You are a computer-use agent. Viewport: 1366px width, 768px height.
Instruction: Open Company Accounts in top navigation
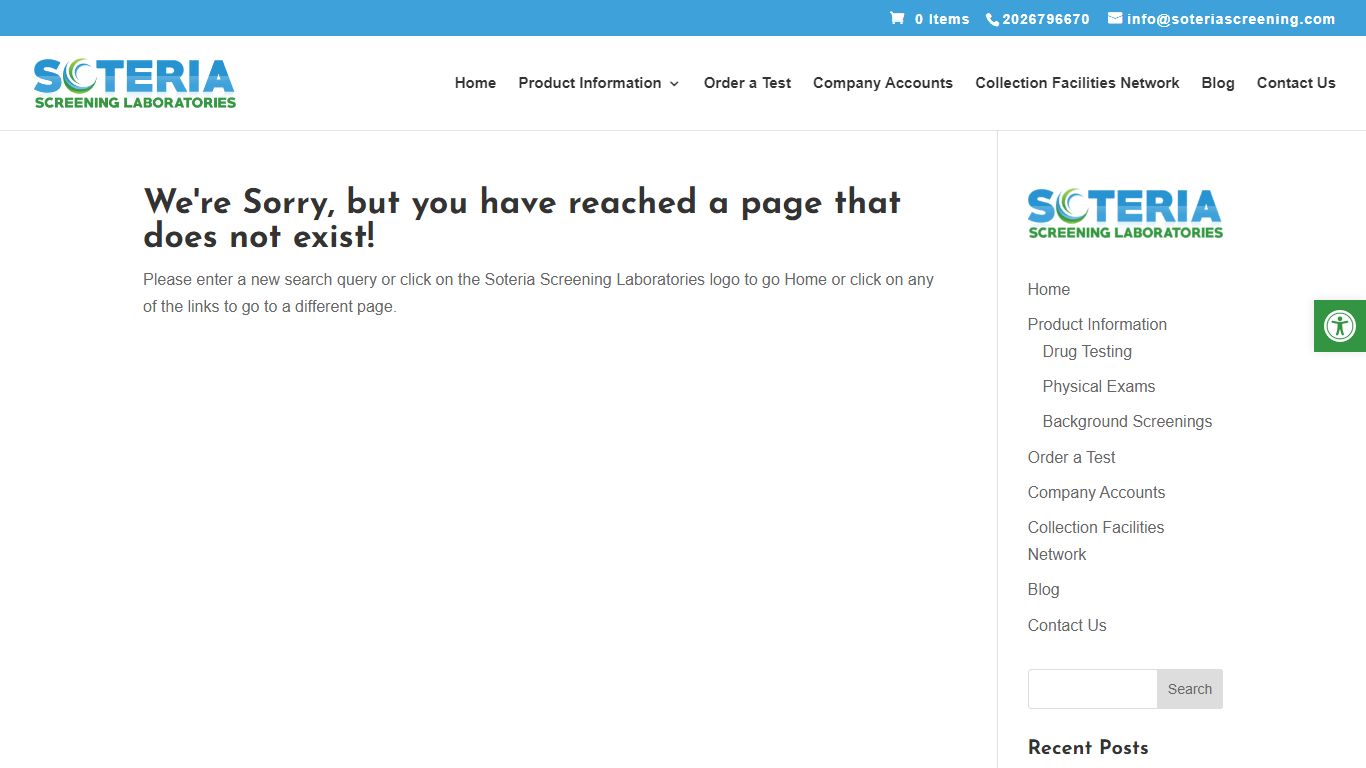tap(883, 83)
